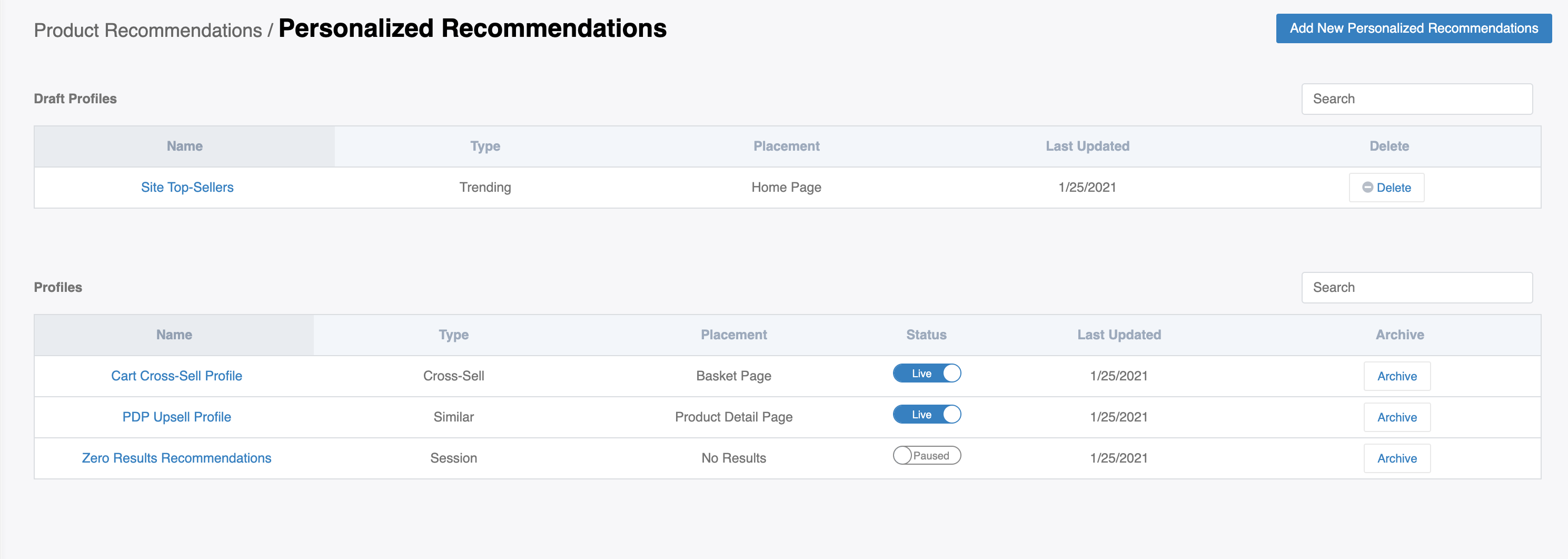Focus the Draft Profiles search field

[1416, 99]
